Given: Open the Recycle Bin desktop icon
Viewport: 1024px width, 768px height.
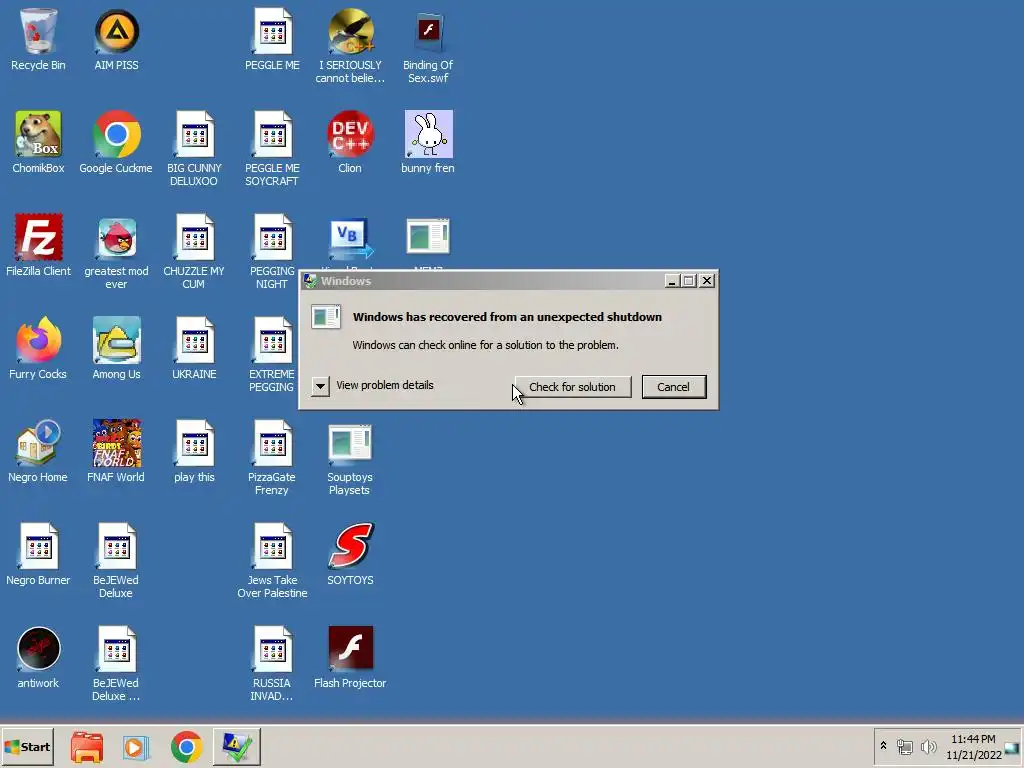Looking at the screenshot, I should click(x=38, y=39).
